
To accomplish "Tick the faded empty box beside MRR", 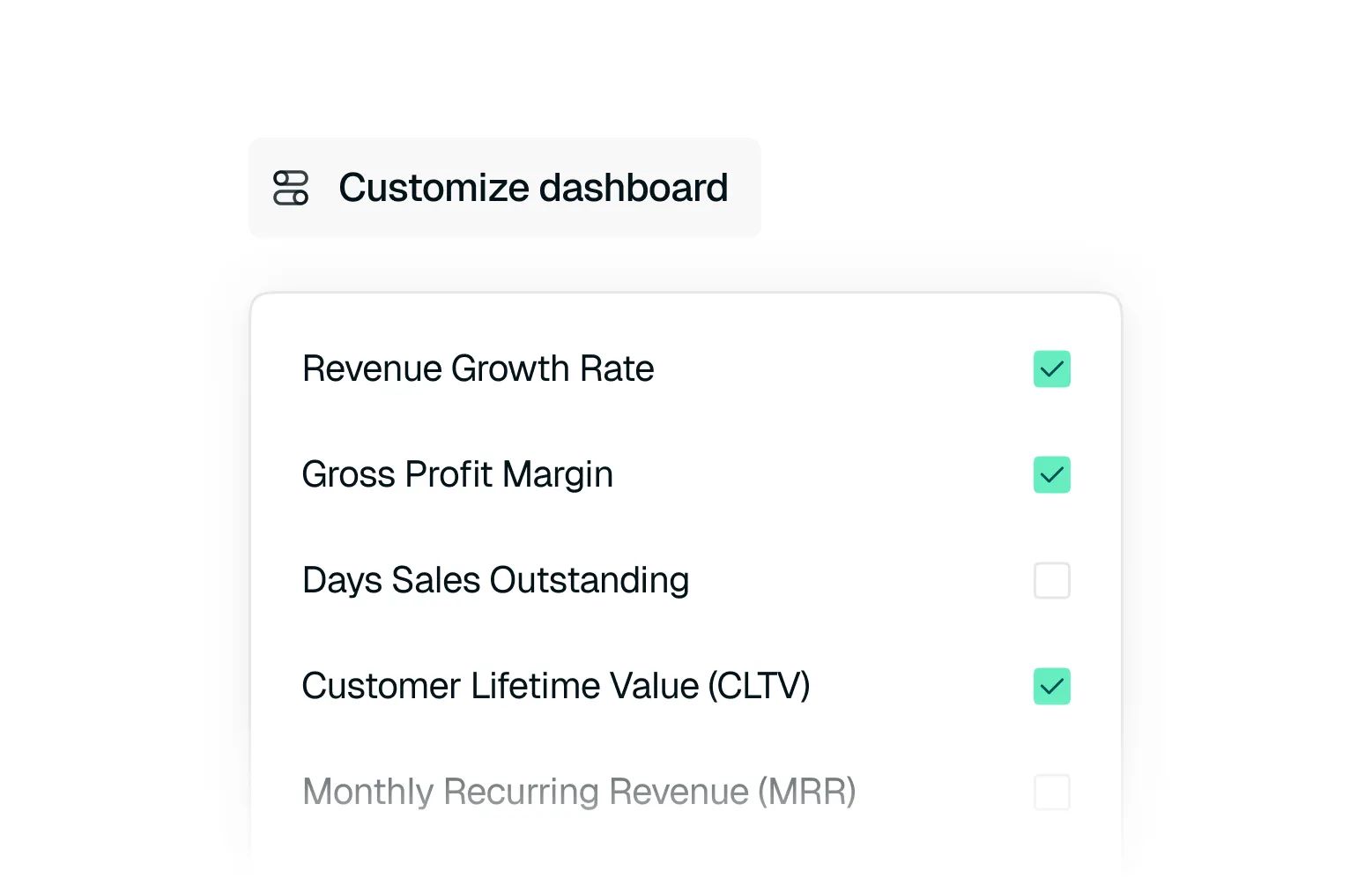I will pyautogui.click(x=1051, y=793).
